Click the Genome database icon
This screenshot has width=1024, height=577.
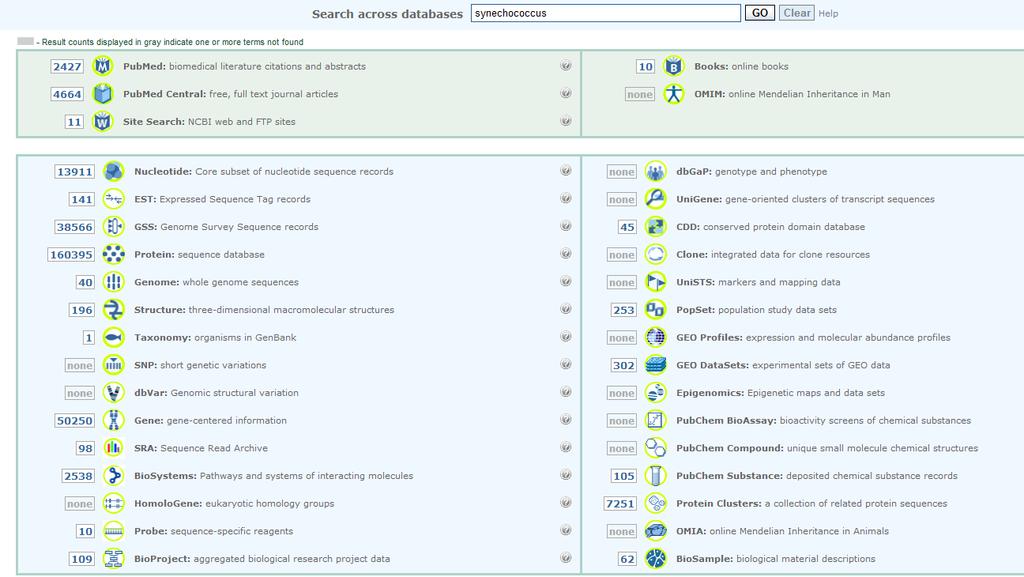[114, 281]
